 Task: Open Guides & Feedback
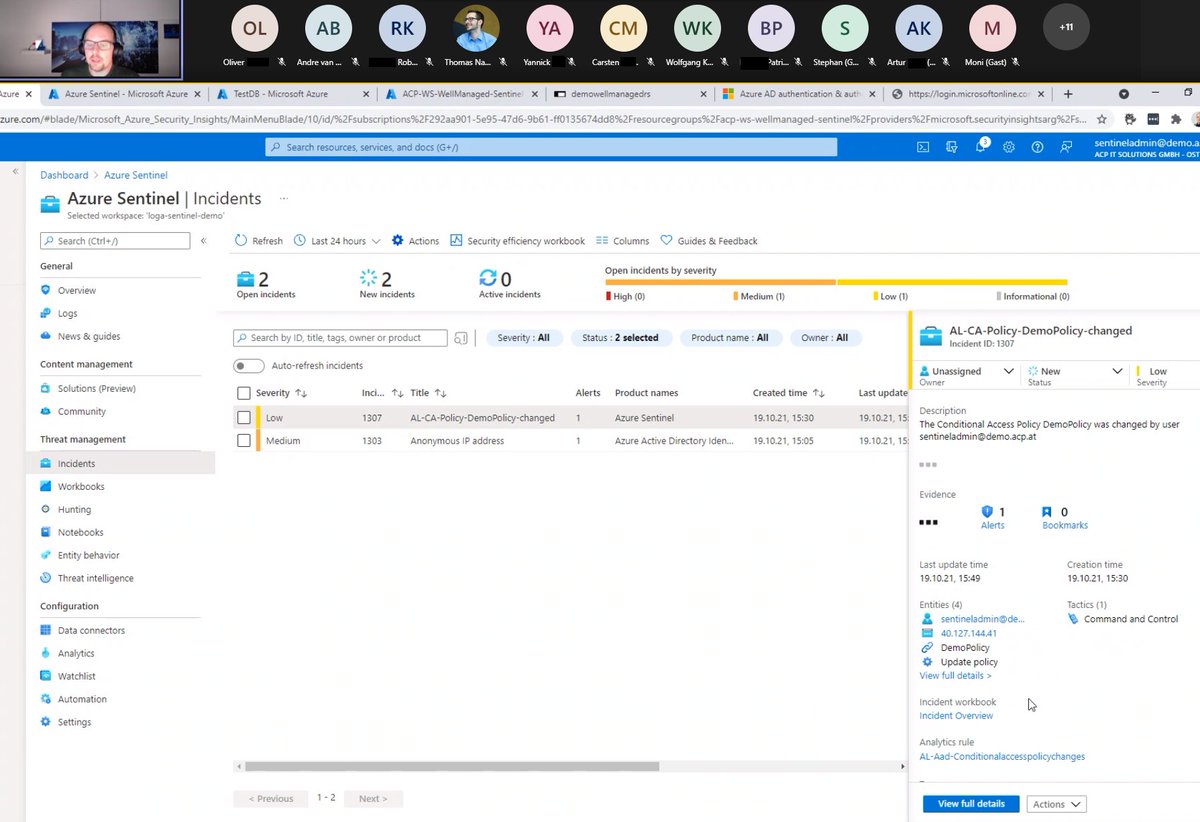[709, 241]
